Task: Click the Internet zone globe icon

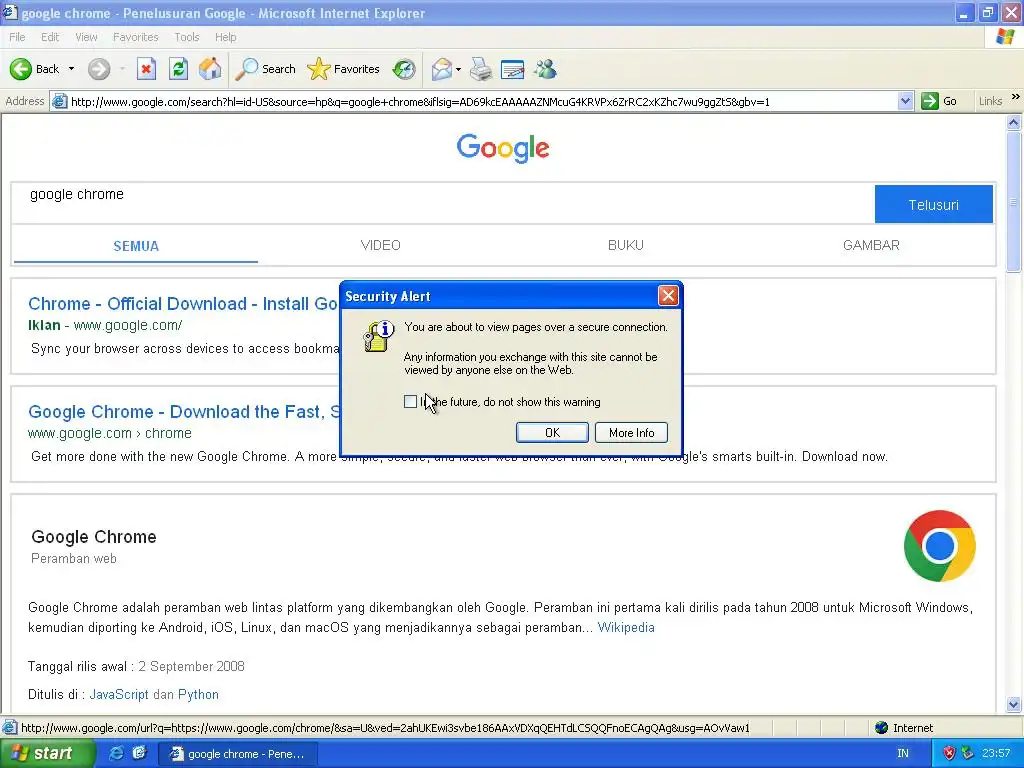Action: pyautogui.click(x=882, y=728)
